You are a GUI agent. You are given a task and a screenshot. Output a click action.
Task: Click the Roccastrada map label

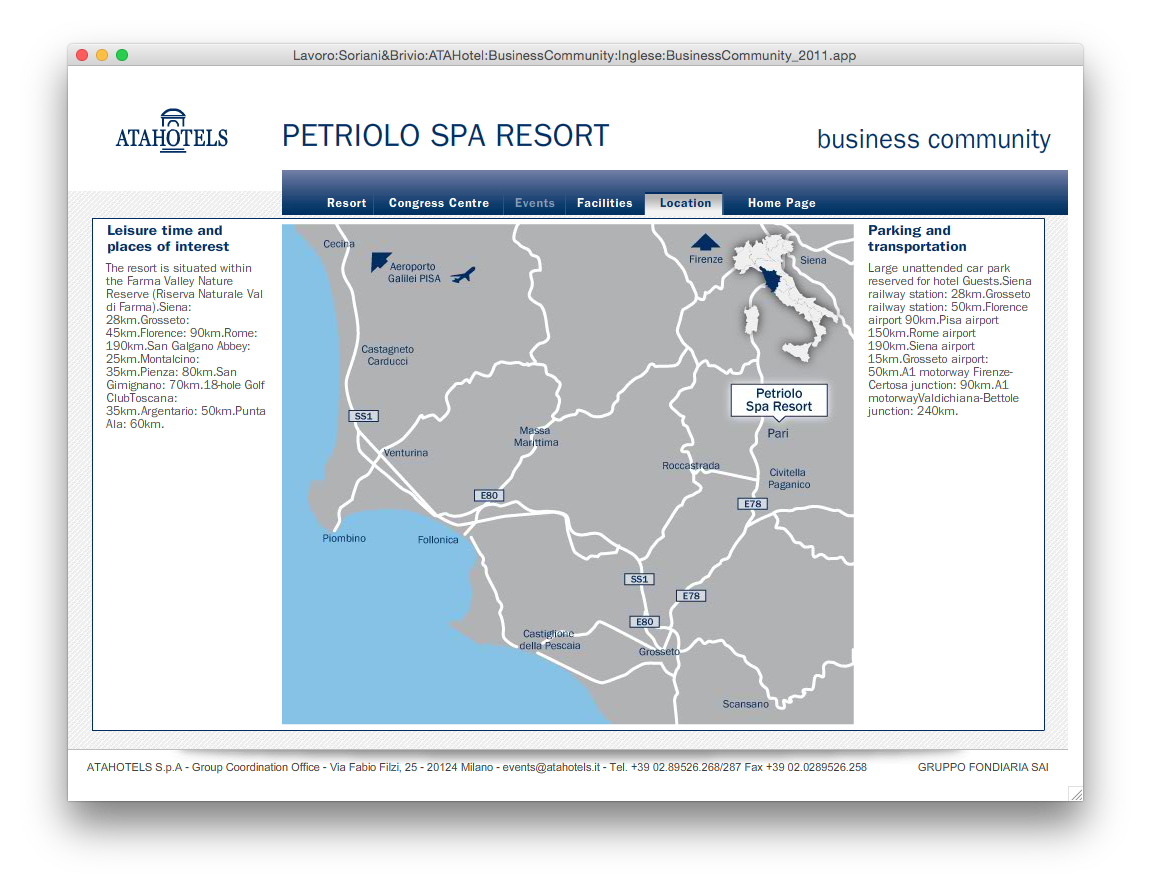(x=691, y=466)
